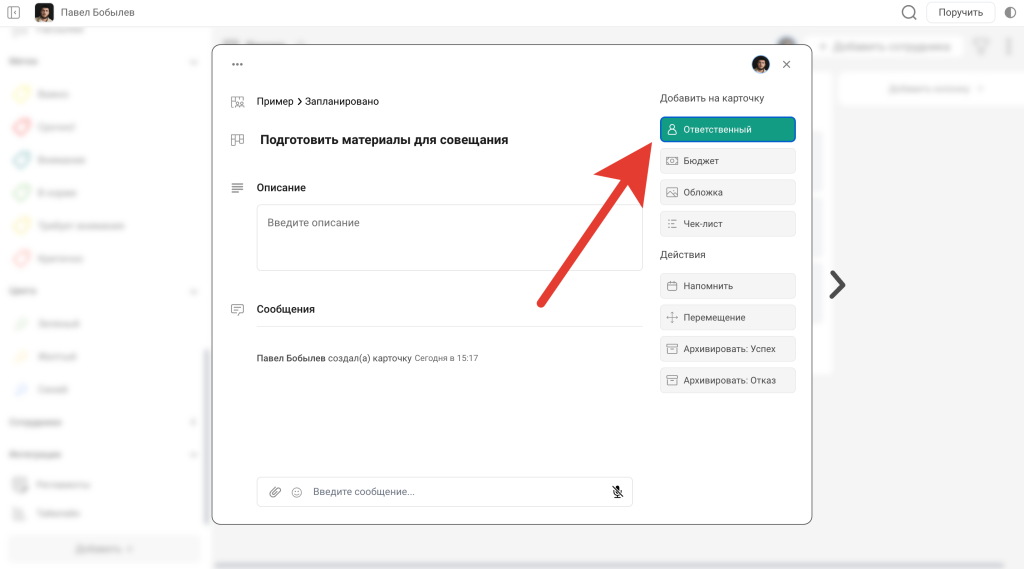1024x569 pixels.
Task: Click the move arrows icon in Перемещение
Action: pyautogui.click(x=672, y=317)
